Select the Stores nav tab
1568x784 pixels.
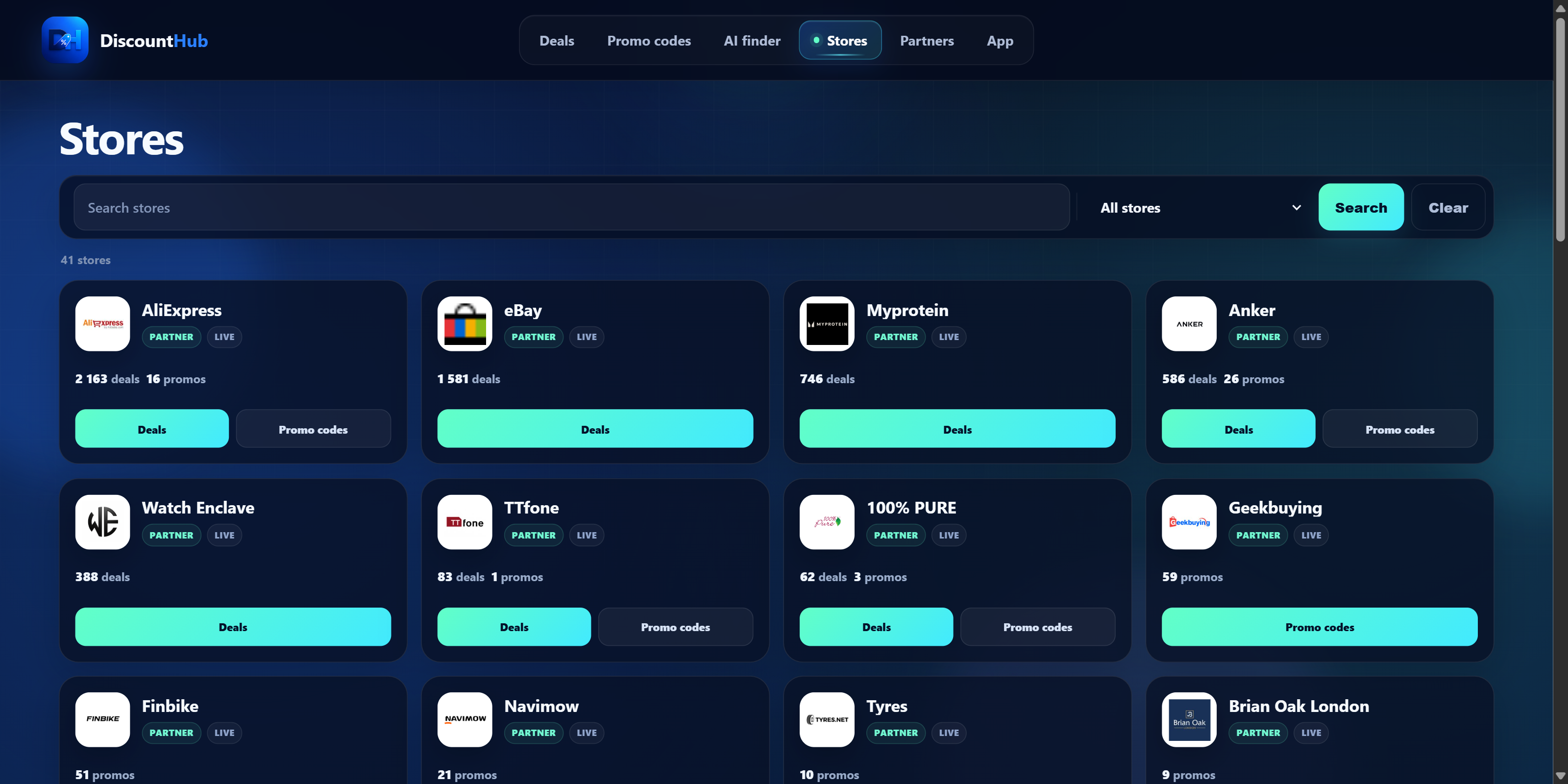(840, 41)
